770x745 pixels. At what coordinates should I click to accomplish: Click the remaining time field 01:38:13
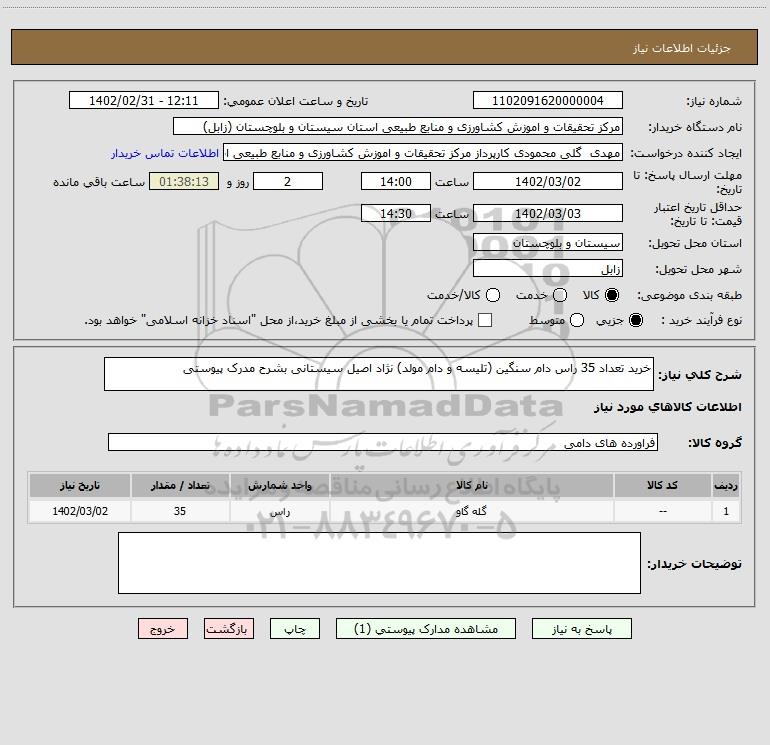(184, 181)
